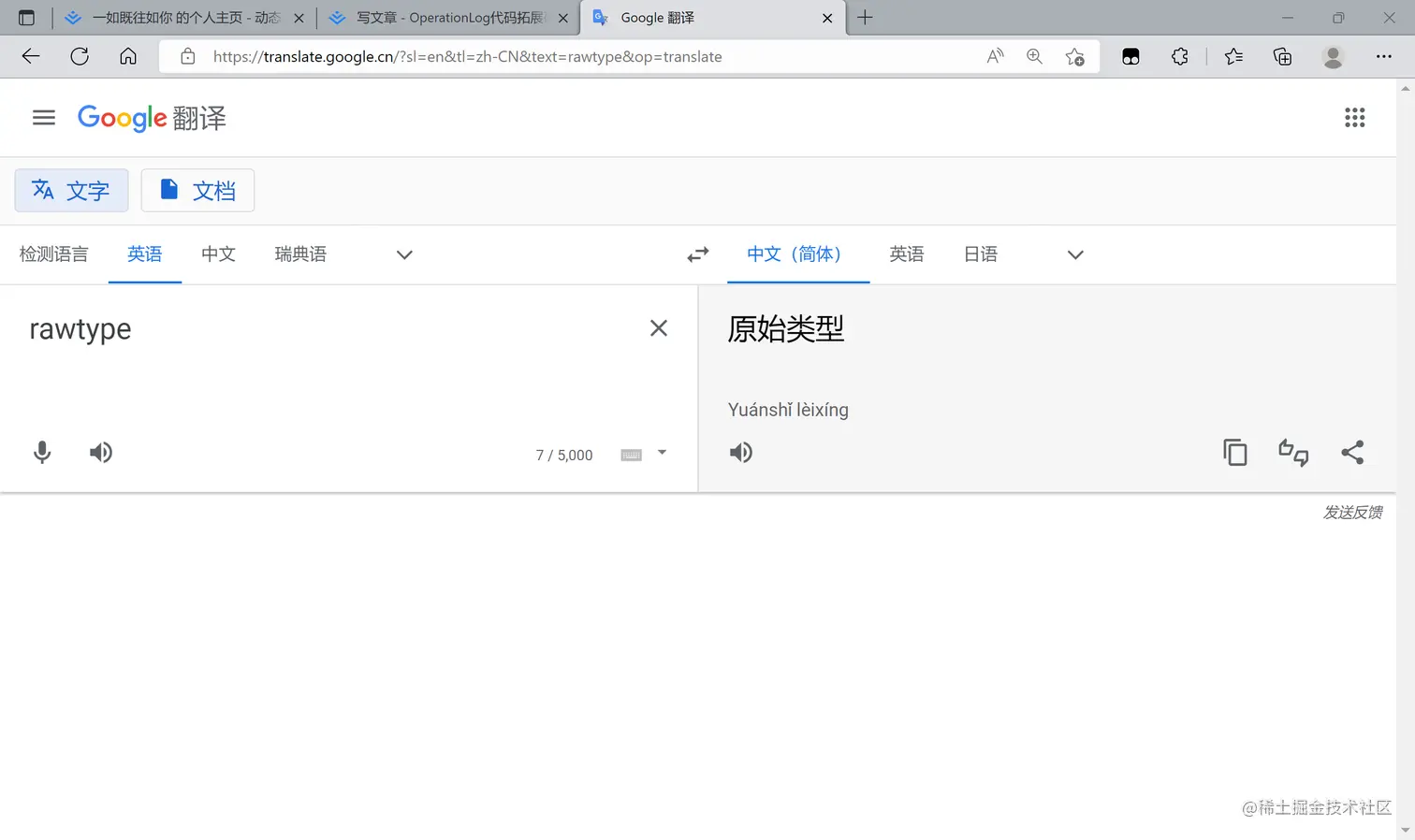Open a new browser tab
Screen dimensions: 1415x840
point(865,18)
